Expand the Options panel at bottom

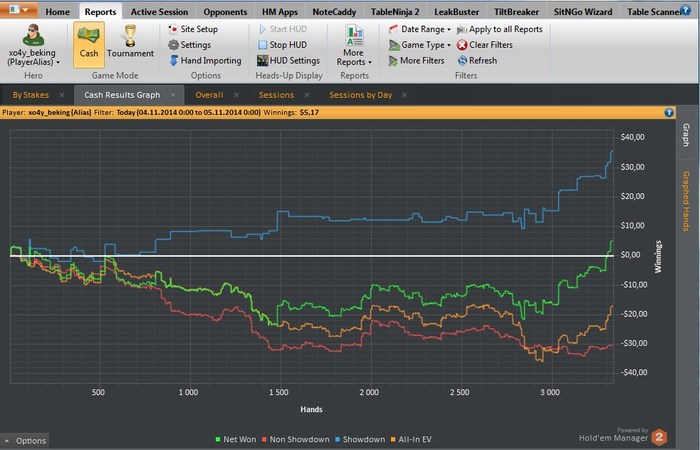coord(25,441)
